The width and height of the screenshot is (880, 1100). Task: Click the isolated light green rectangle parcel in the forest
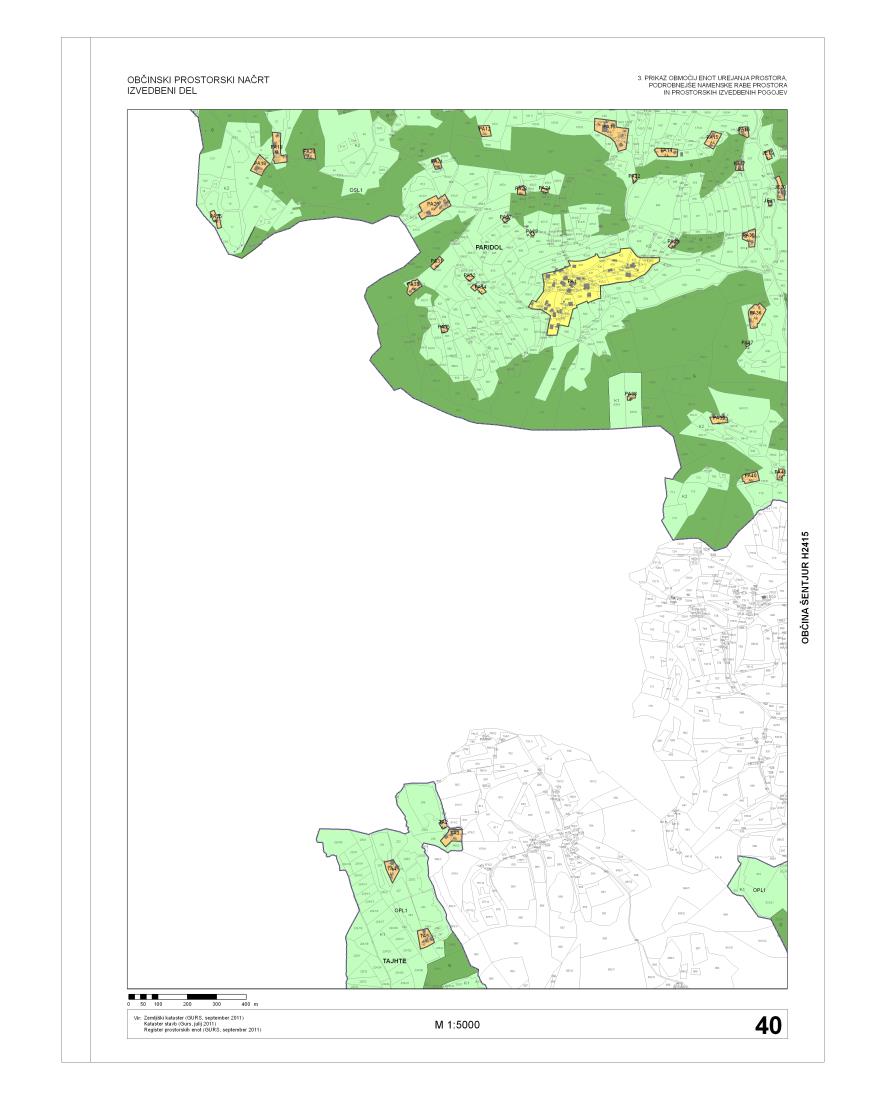tap(624, 400)
